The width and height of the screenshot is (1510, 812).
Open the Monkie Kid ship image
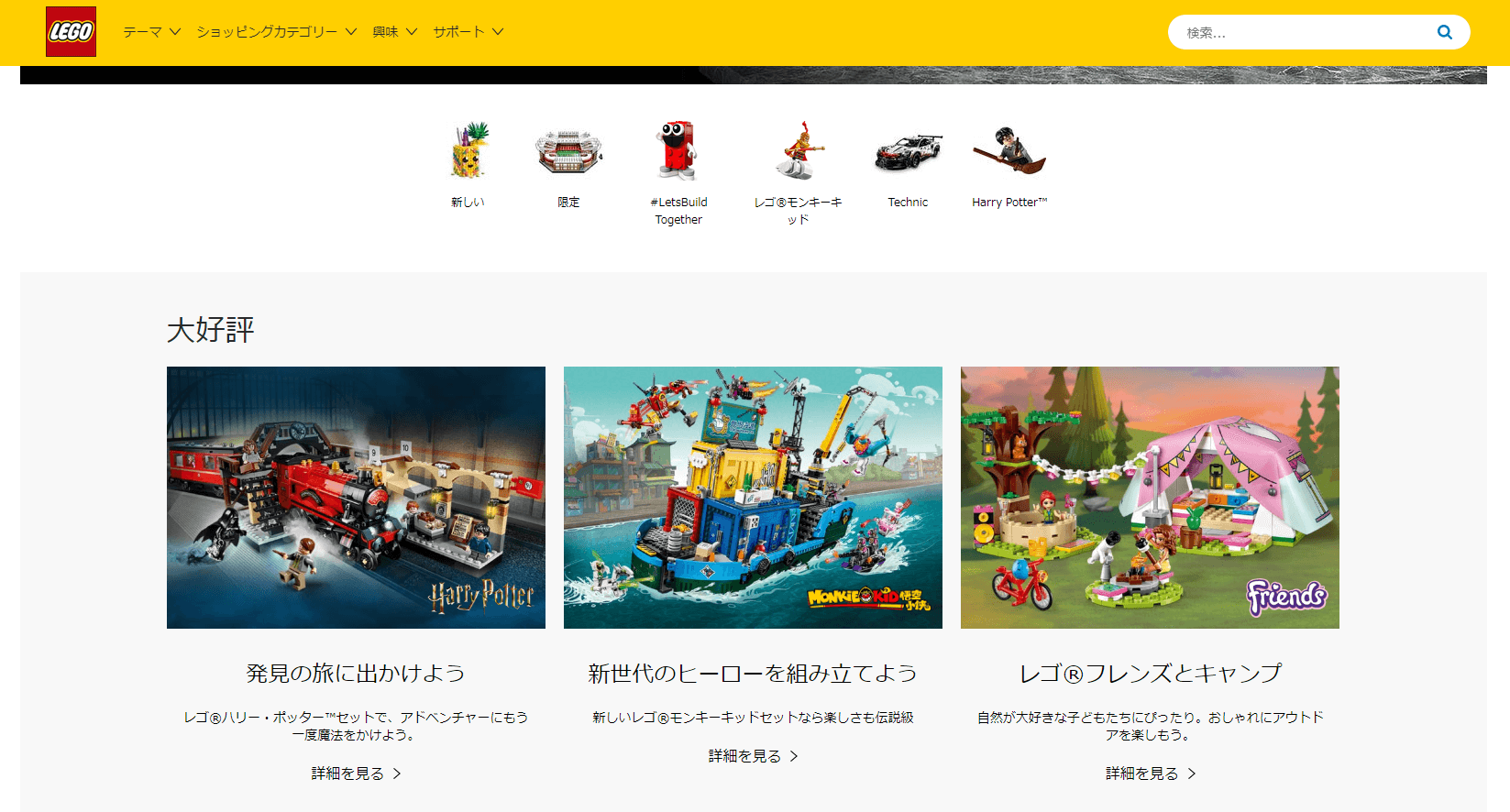point(753,498)
